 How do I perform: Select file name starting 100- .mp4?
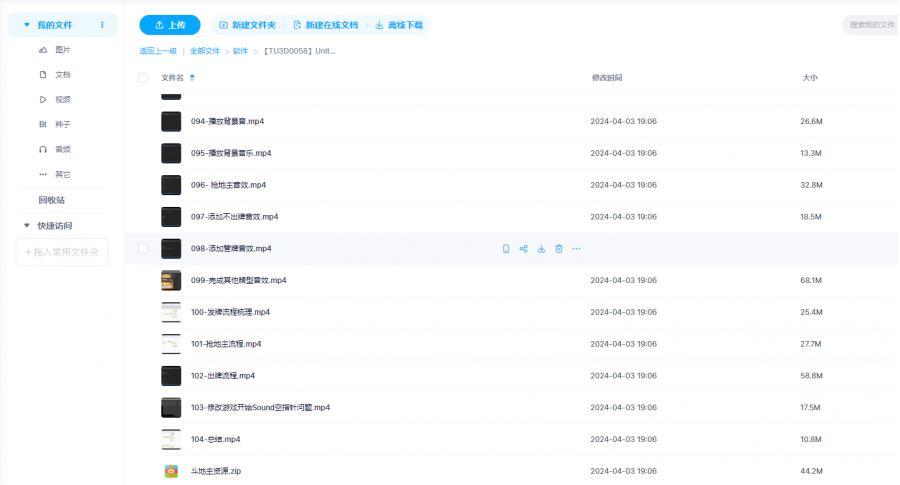pyautogui.click(x=230, y=312)
